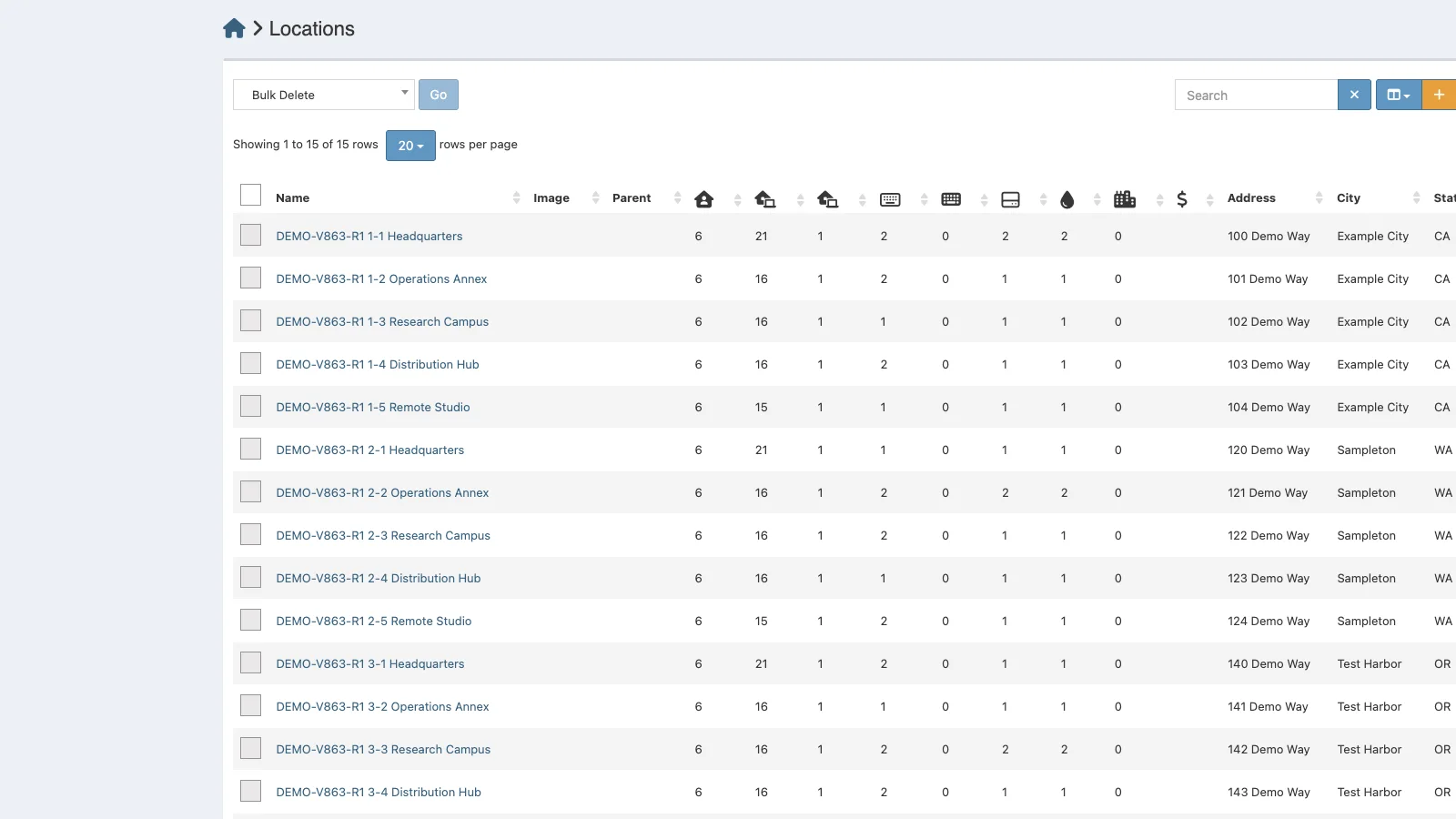The image size is (1456, 819).
Task: Click address 121 Demo Way
Action: point(1268,492)
